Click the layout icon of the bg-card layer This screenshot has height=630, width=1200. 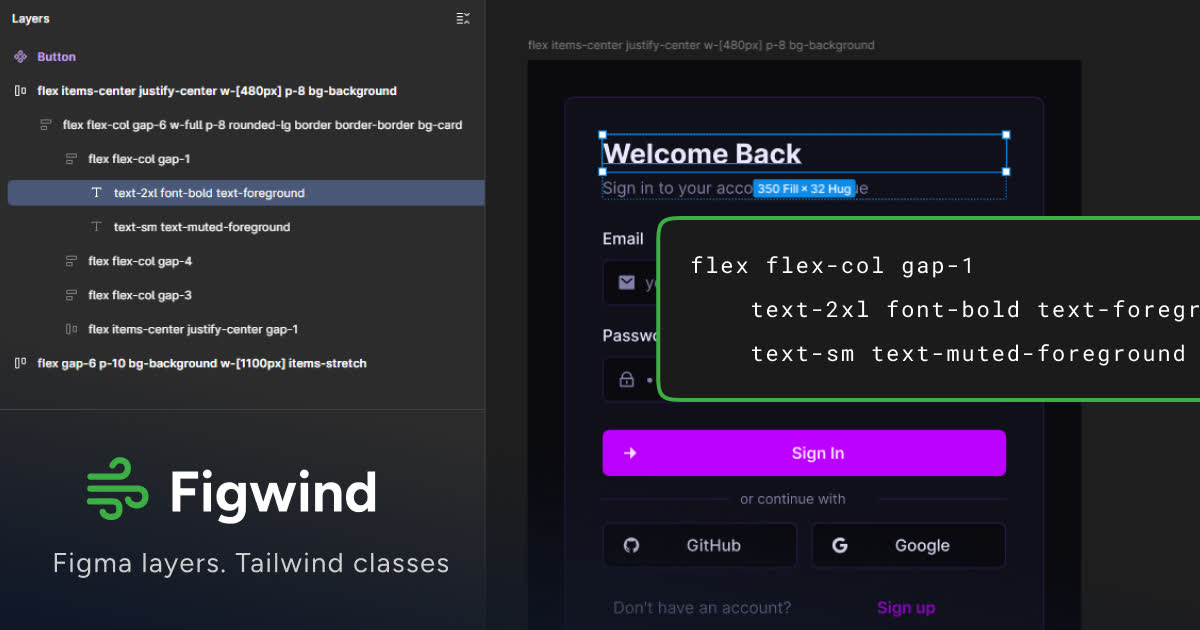46,125
